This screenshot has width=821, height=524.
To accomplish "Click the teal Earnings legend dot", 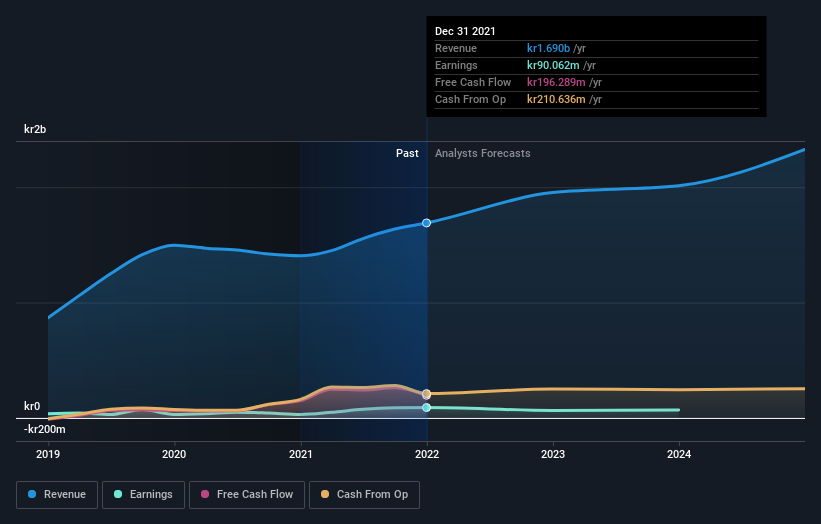I will [x=118, y=494].
